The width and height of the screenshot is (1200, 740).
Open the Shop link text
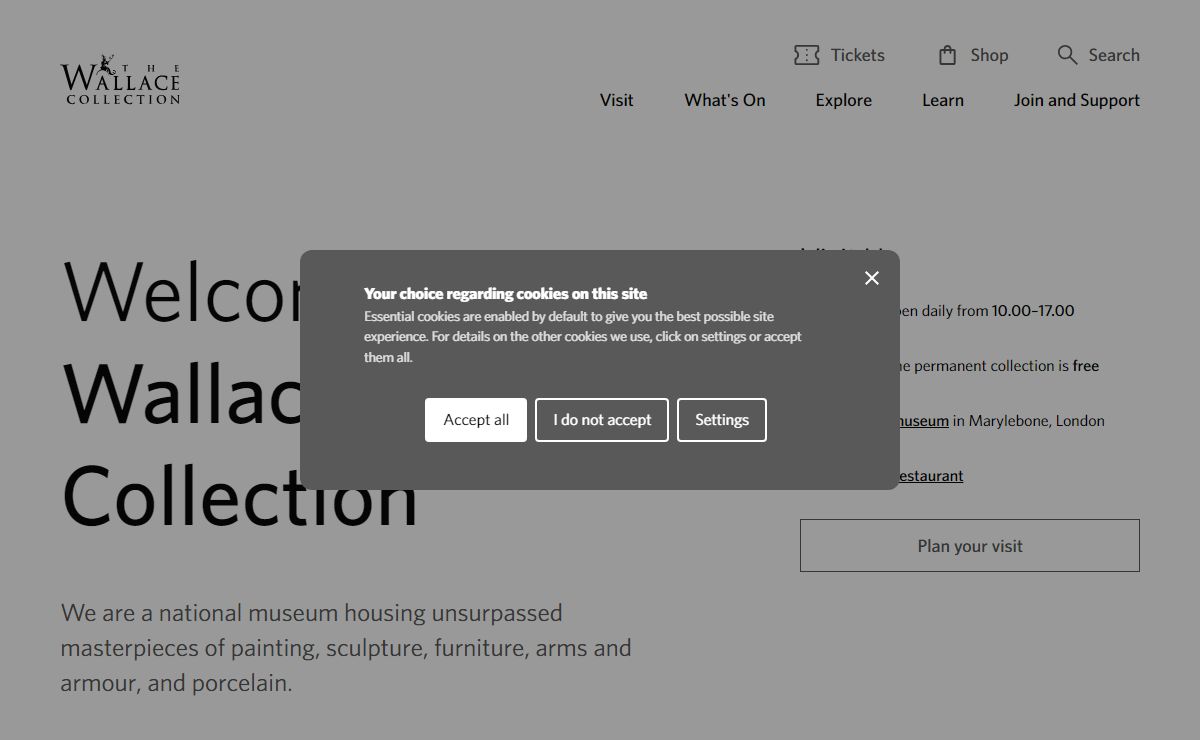coord(989,55)
